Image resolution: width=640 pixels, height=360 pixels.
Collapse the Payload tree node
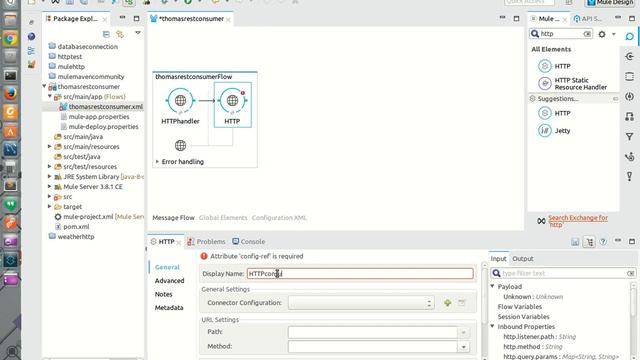(492, 286)
